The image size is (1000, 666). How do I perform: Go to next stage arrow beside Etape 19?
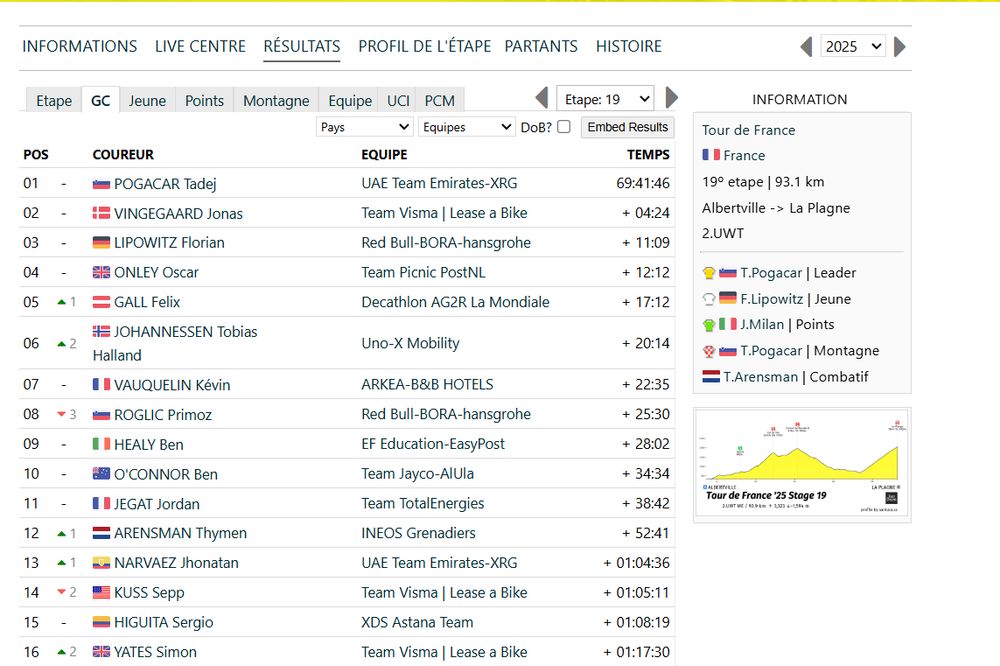pos(672,98)
